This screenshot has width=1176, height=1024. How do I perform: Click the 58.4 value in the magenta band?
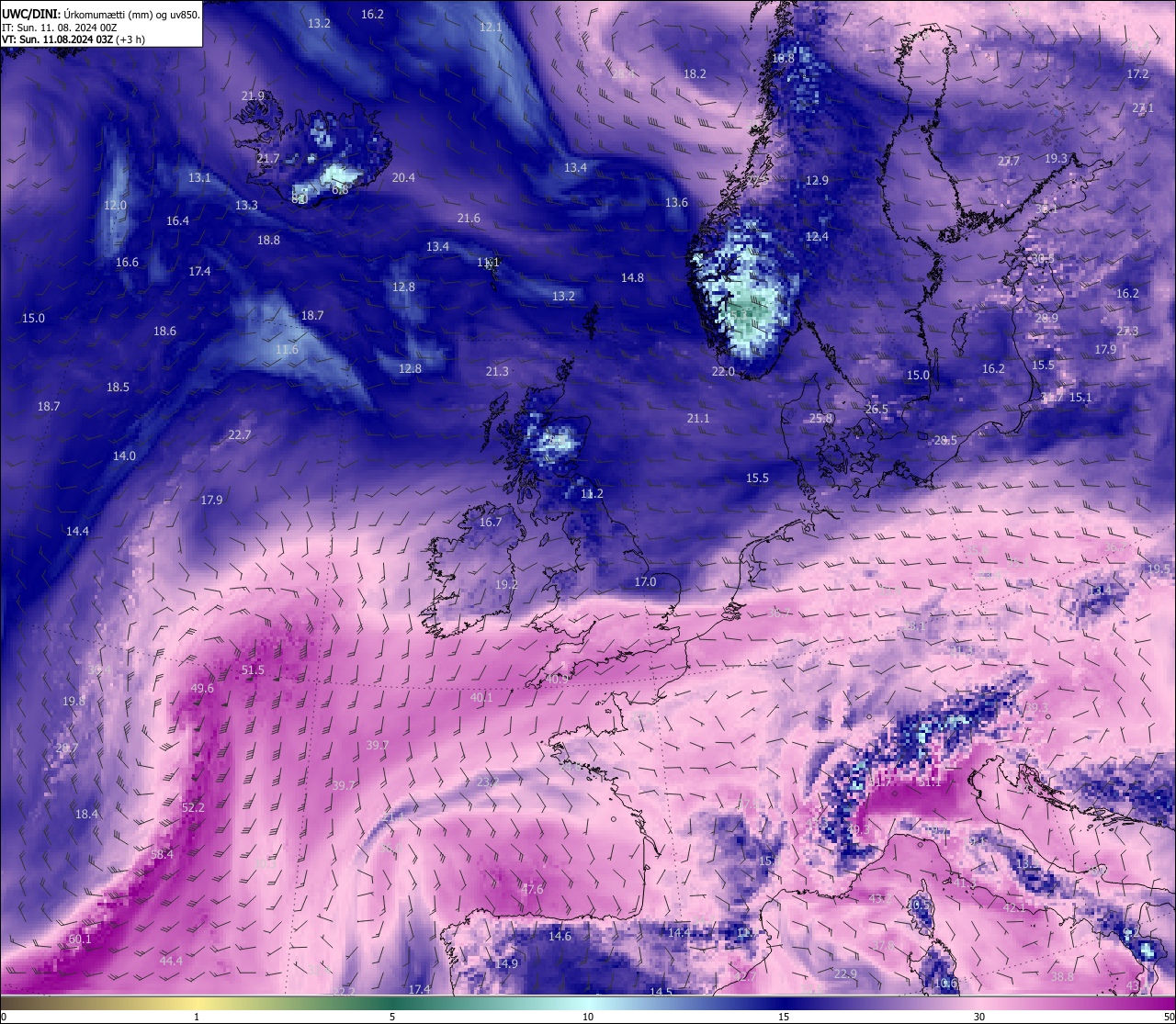162,854
